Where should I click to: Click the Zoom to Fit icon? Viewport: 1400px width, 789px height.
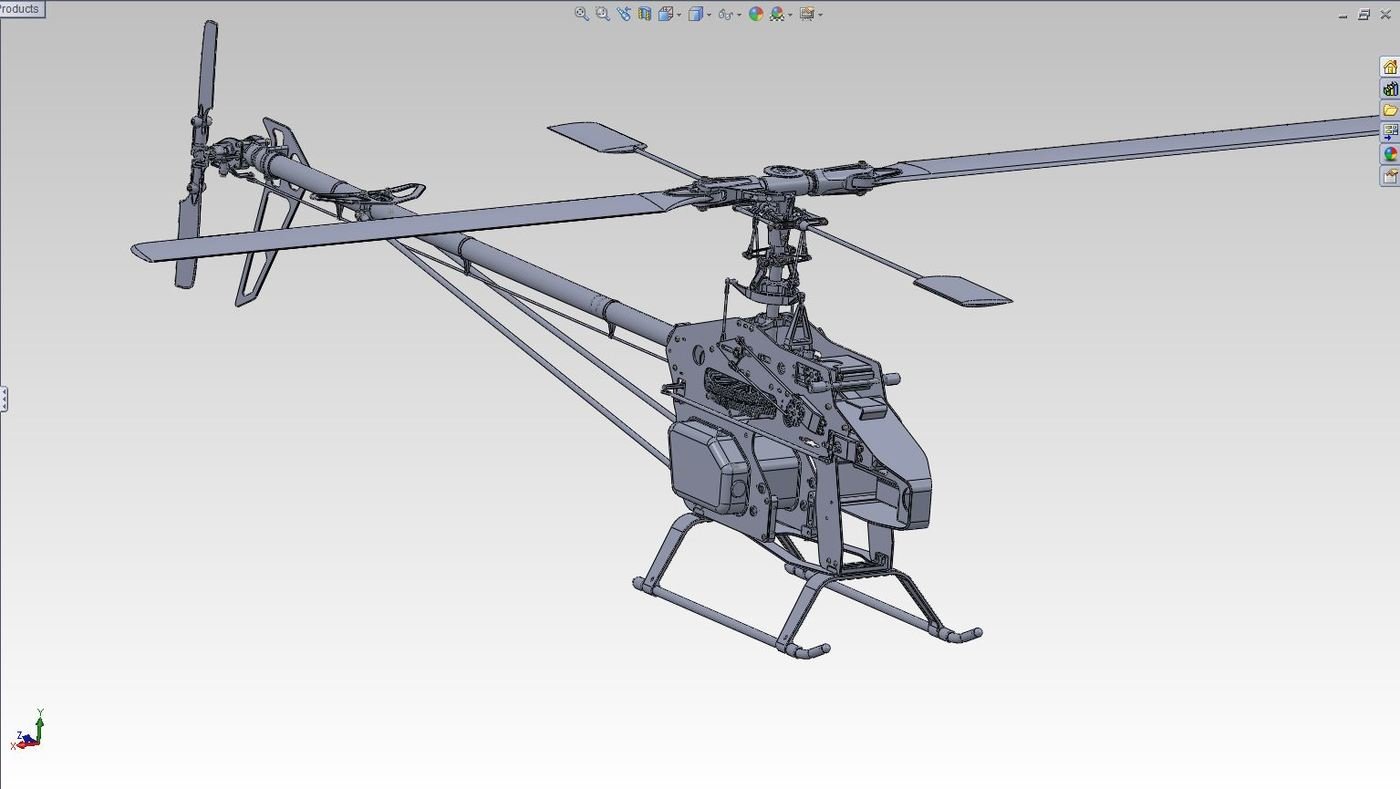[x=581, y=14]
